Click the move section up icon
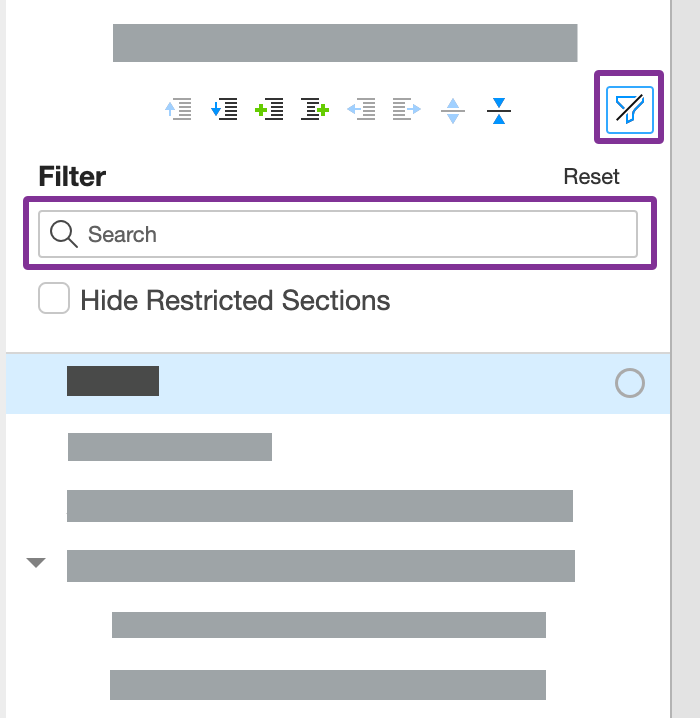 pyautogui.click(x=179, y=109)
